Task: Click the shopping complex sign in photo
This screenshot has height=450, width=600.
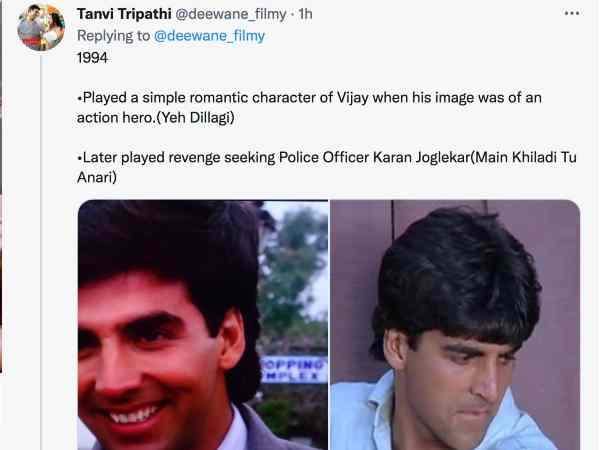Action: click(x=294, y=370)
